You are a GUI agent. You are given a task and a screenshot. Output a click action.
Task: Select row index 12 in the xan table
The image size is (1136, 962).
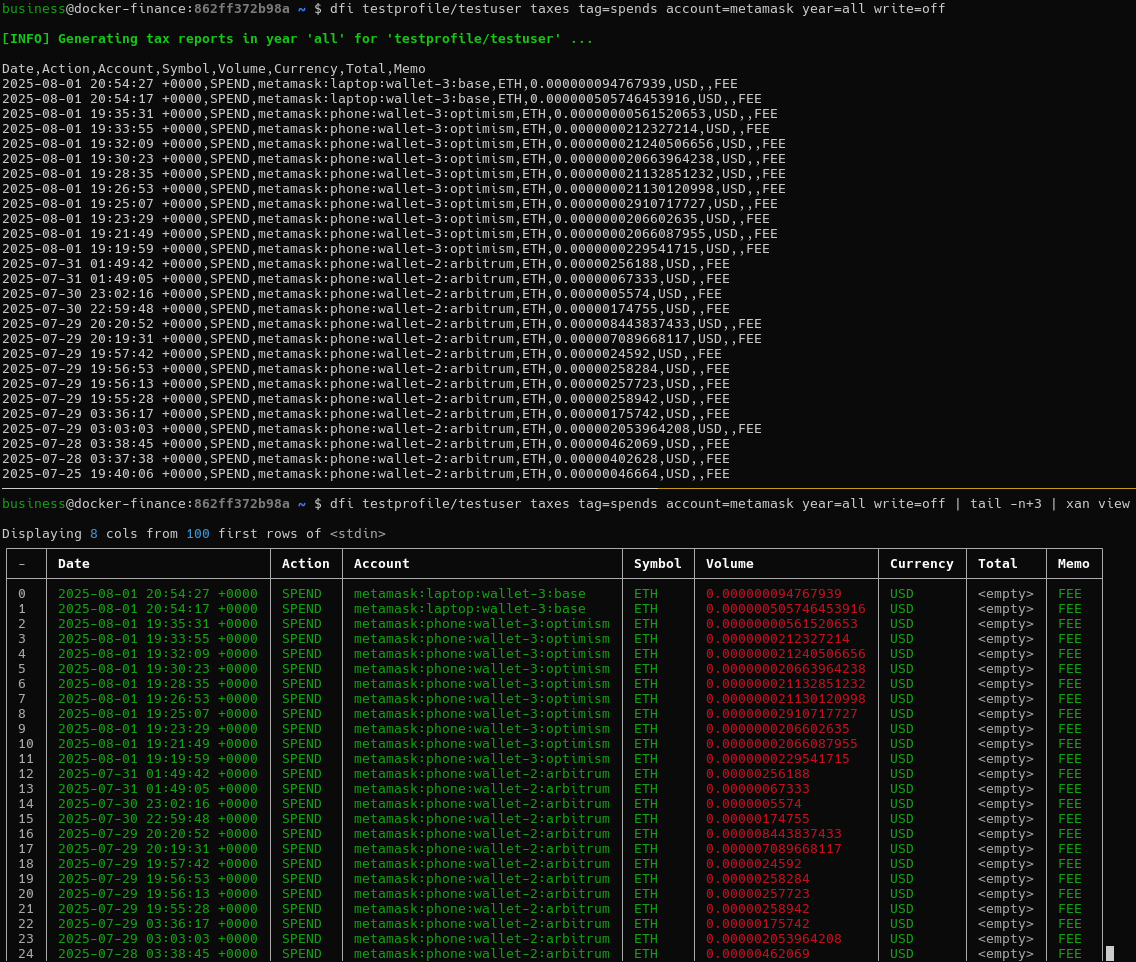point(26,774)
